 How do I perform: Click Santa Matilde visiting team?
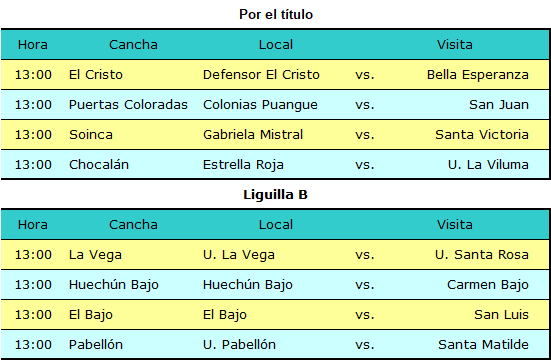[x=483, y=344]
